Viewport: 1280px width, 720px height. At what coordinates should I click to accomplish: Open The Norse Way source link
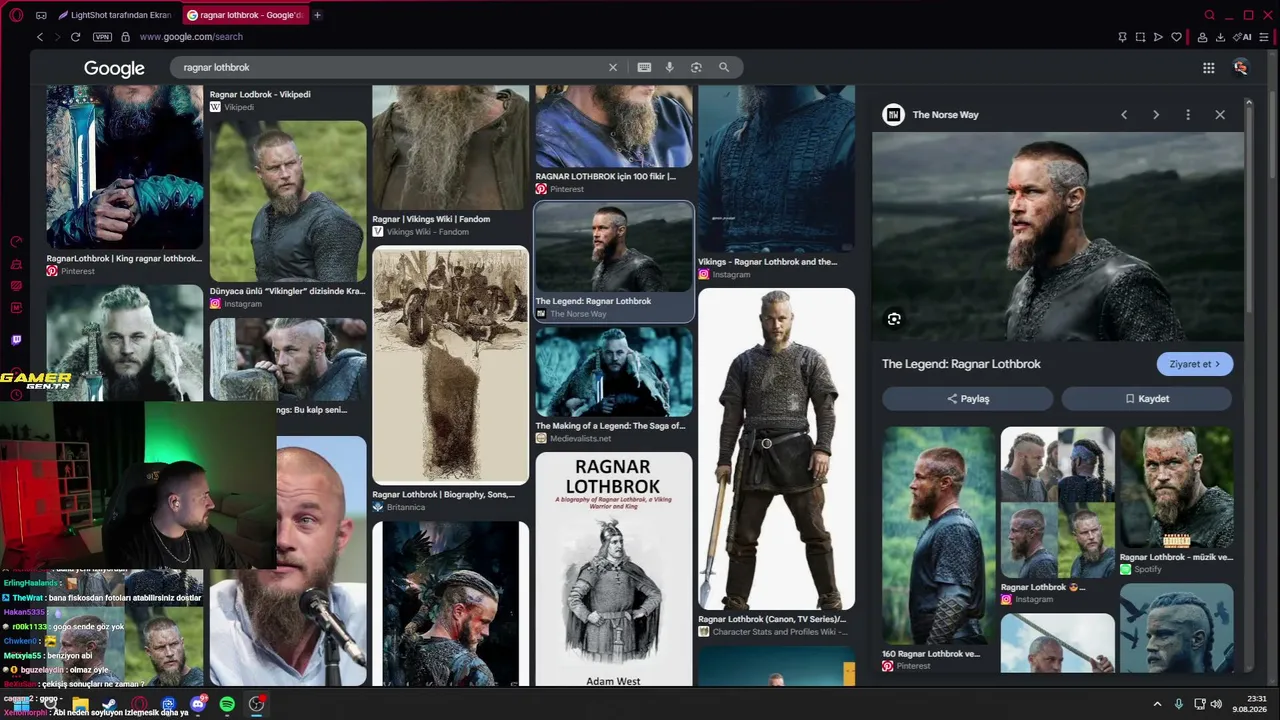pos(931,115)
